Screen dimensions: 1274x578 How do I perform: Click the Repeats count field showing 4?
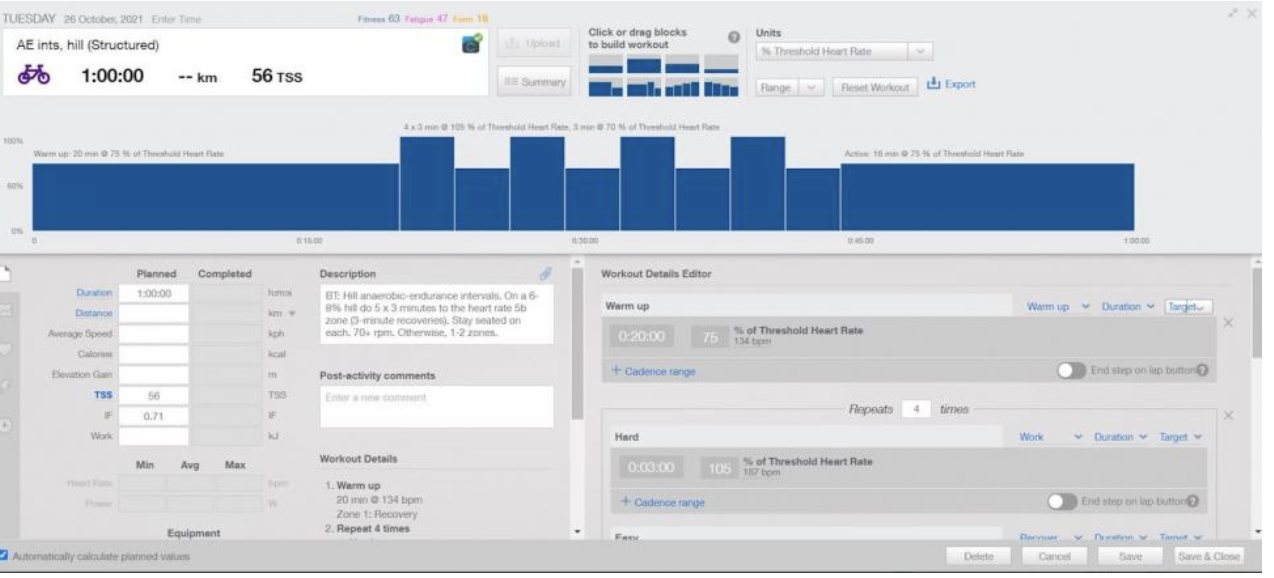click(x=914, y=409)
